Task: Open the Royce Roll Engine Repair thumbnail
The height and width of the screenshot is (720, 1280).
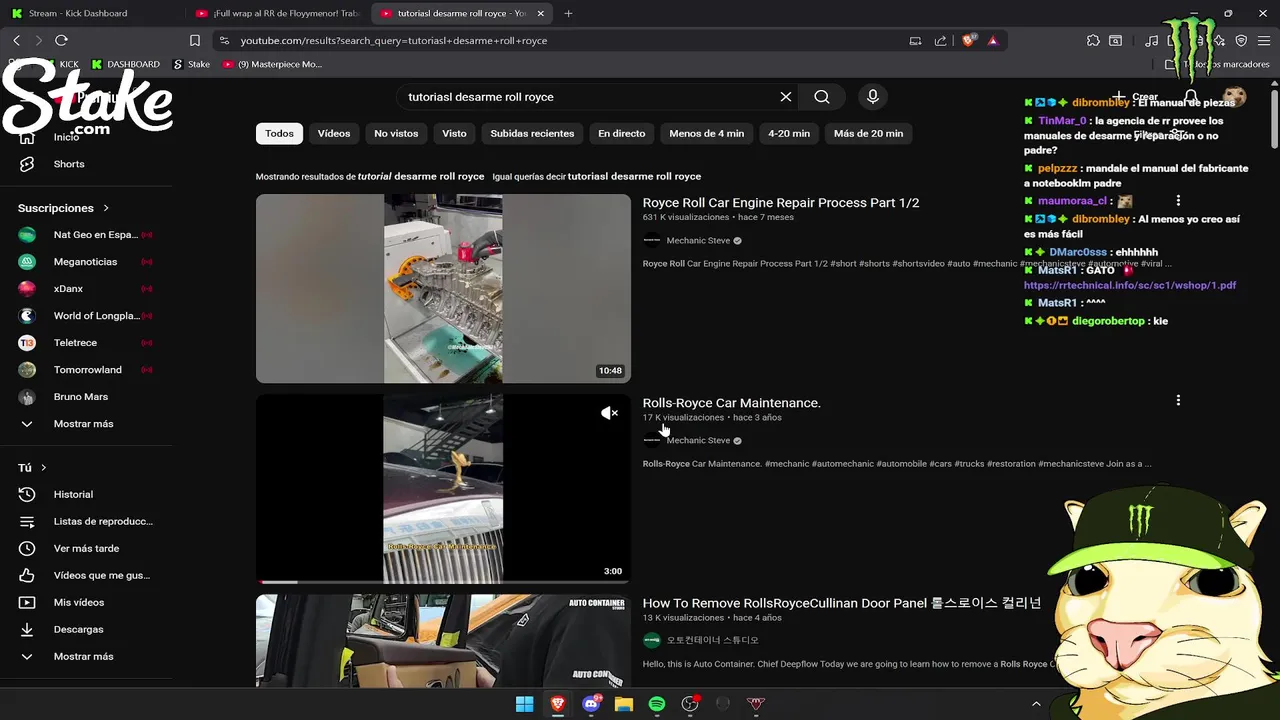Action: coord(443,288)
